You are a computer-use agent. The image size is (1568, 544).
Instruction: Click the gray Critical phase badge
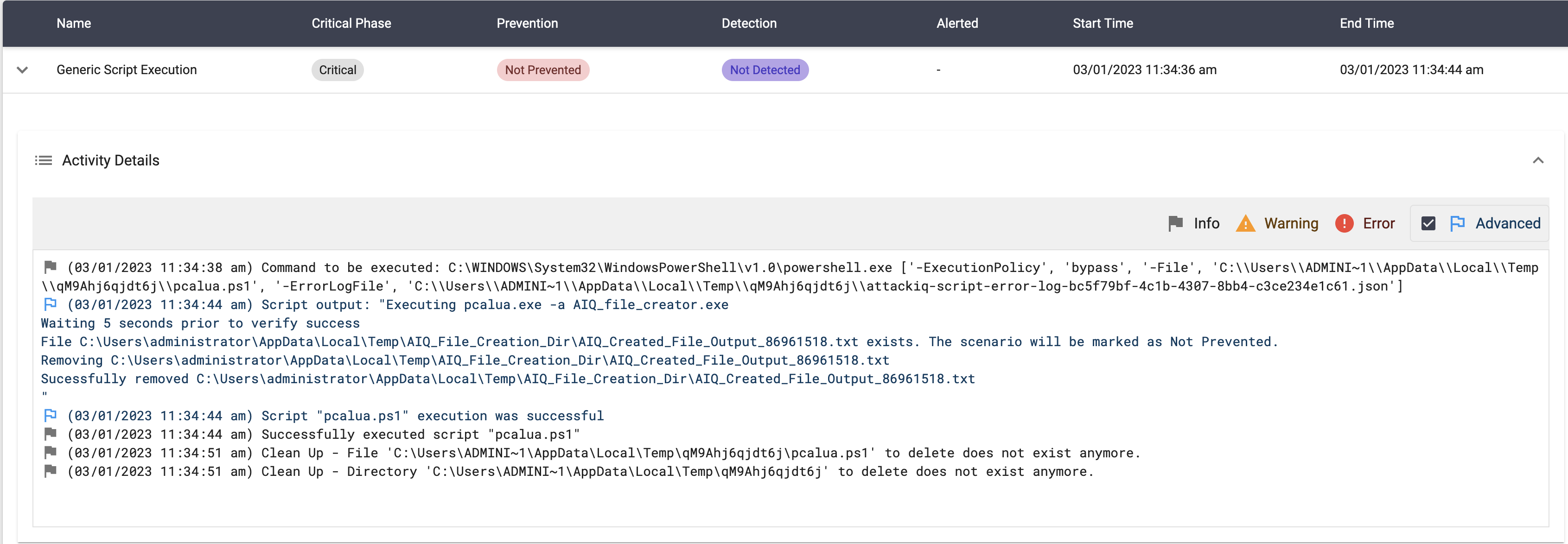[337, 70]
